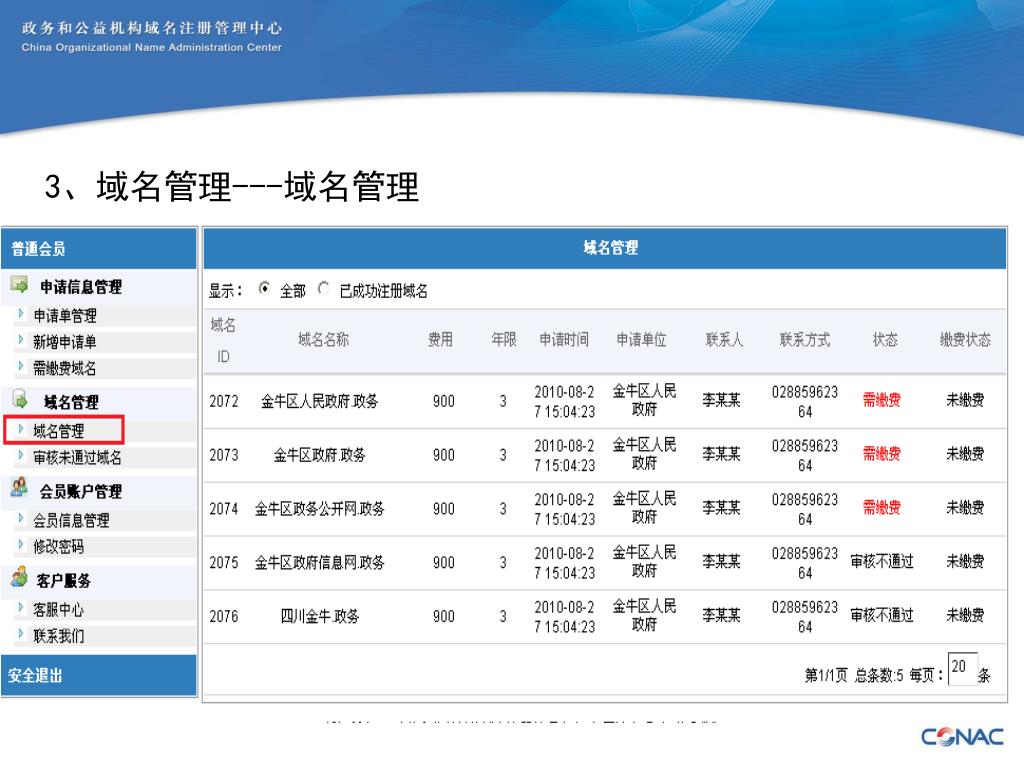This screenshot has height=768, width=1024.
Task: Click the 域名管理 section icon in sidebar
Action: pyautogui.click(x=20, y=399)
